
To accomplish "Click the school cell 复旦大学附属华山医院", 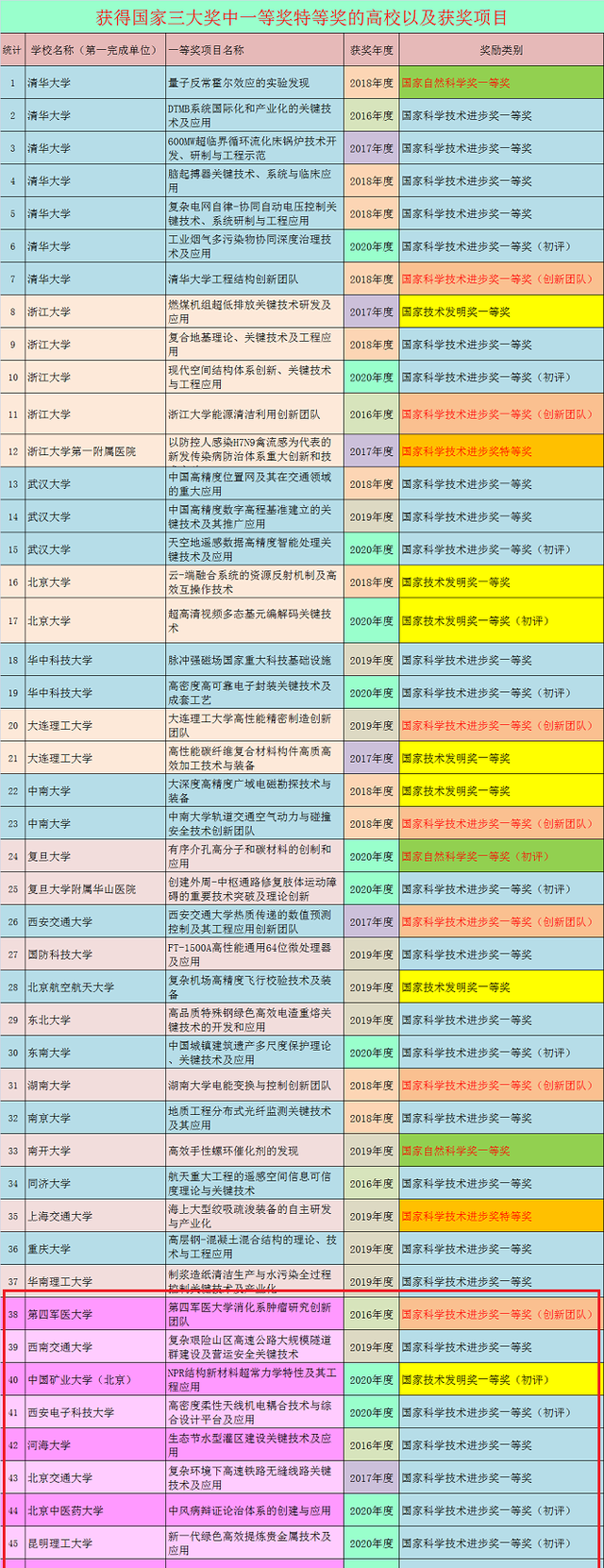I will [x=94, y=889].
